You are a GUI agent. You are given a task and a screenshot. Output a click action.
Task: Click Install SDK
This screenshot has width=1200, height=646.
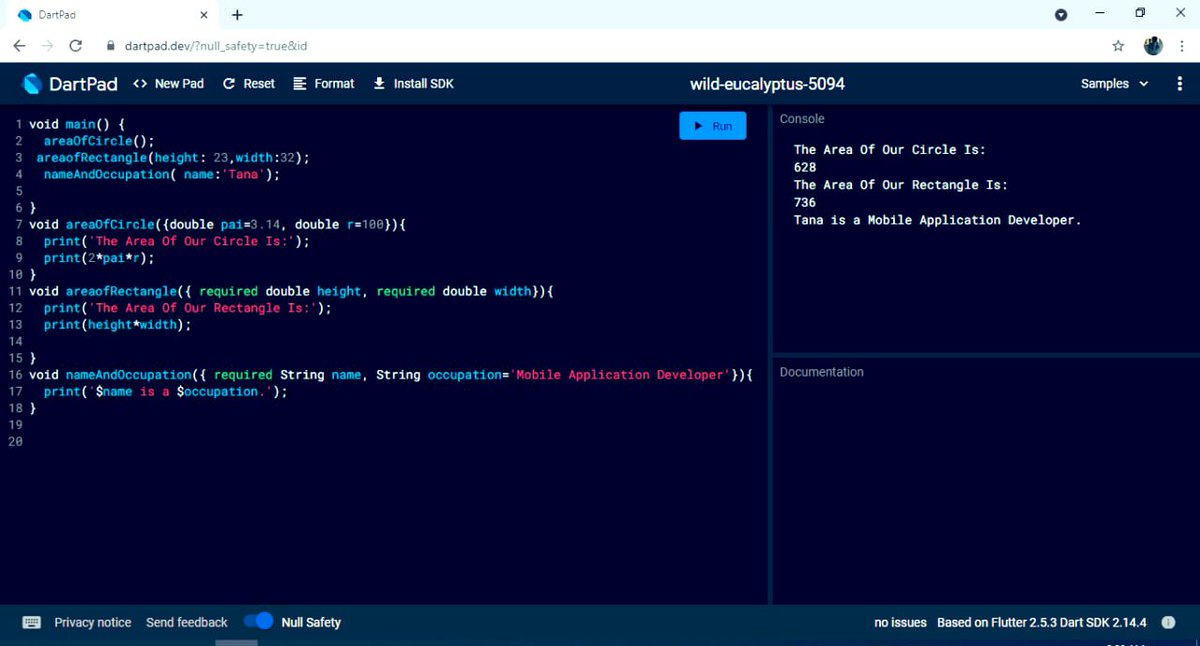click(413, 84)
